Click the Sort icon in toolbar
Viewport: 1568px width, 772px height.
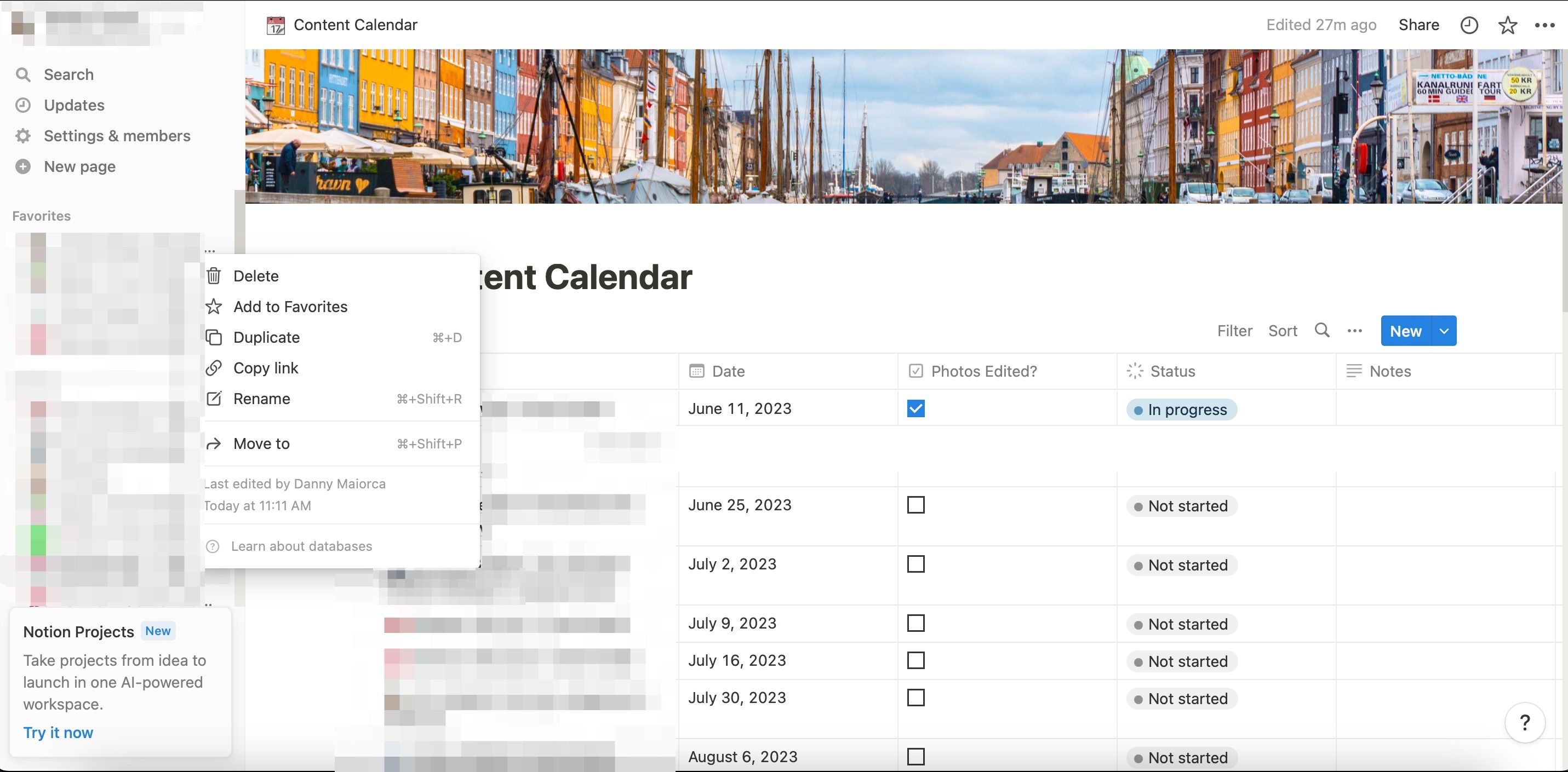[x=1283, y=330]
